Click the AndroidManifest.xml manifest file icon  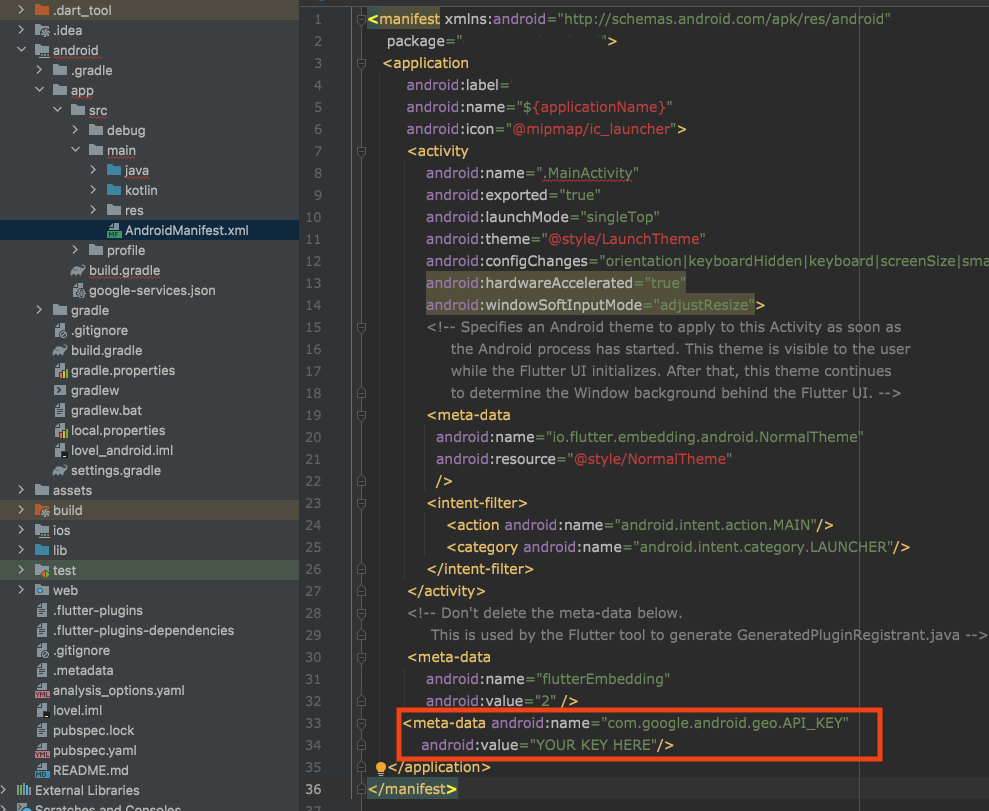point(114,230)
